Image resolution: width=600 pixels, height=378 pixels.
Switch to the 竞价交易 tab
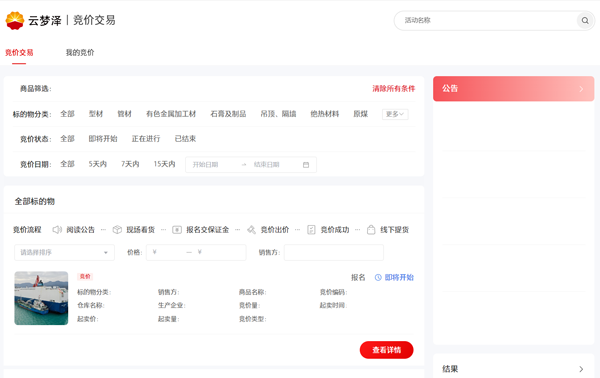click(19, 52)
